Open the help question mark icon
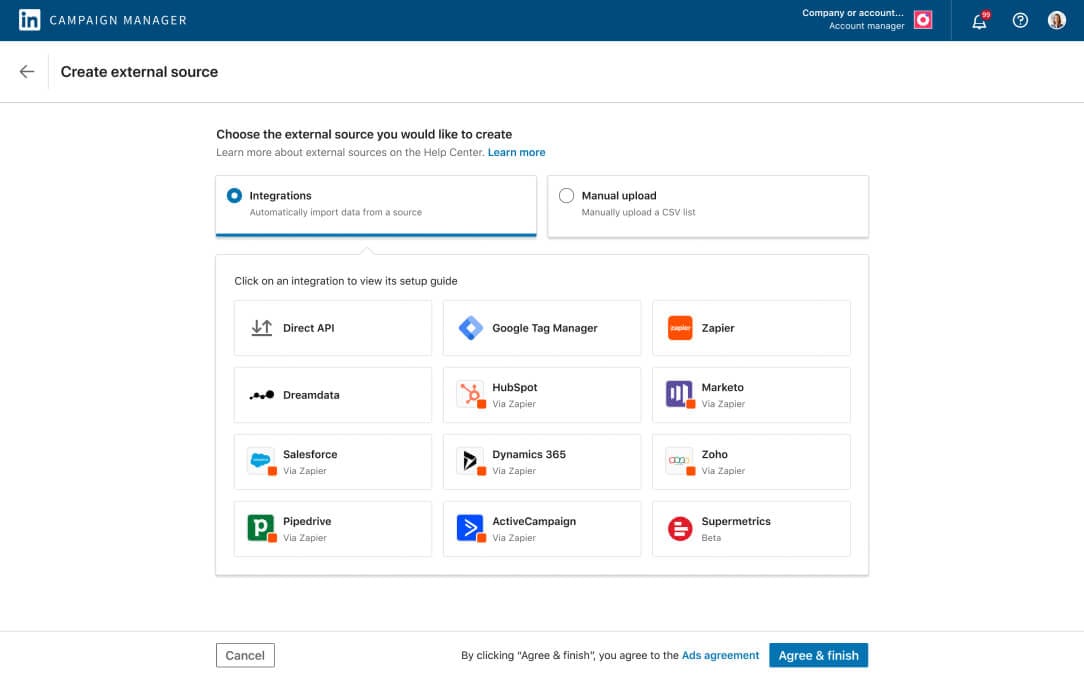Image resolution: width=1084 pixels, height=678 pixels. (1020, 20)
